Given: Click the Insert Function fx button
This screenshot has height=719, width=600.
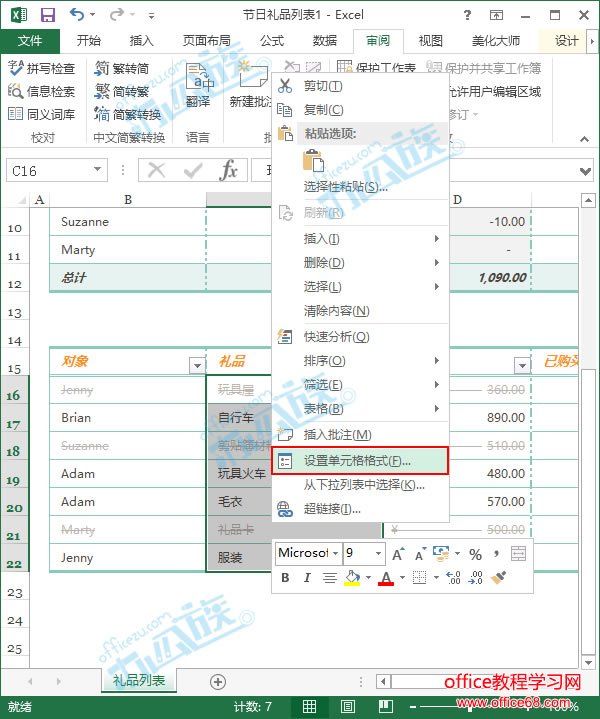Looking at the screenshot, I should (x=228, y=171).
